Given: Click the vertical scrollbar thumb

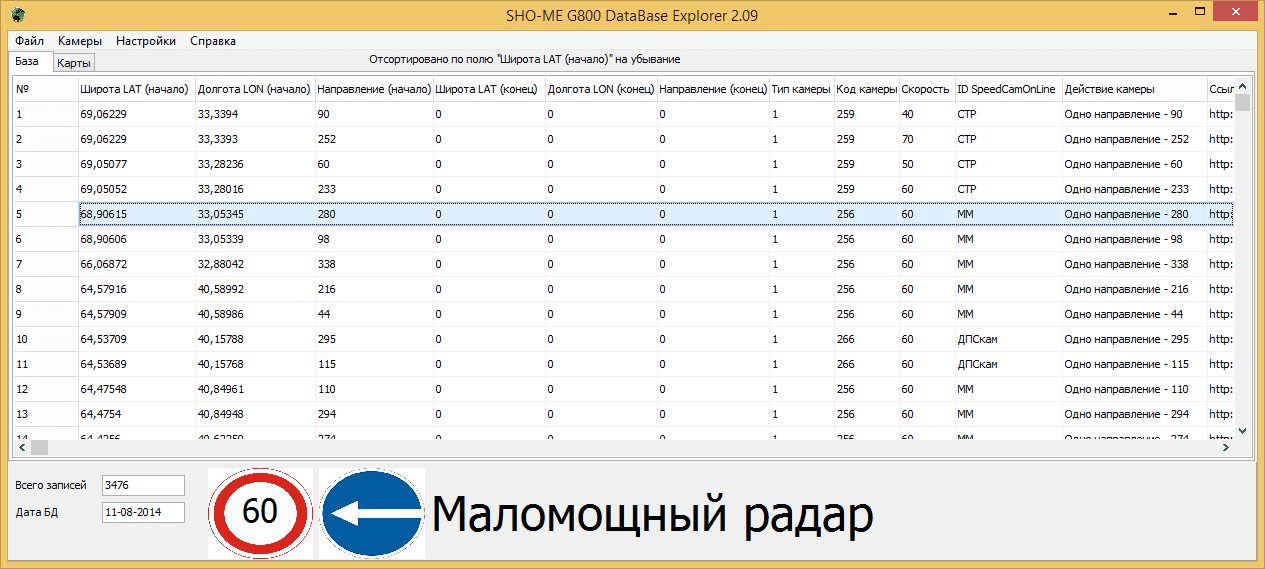Looking at the screenshot, I should 1243,102.
